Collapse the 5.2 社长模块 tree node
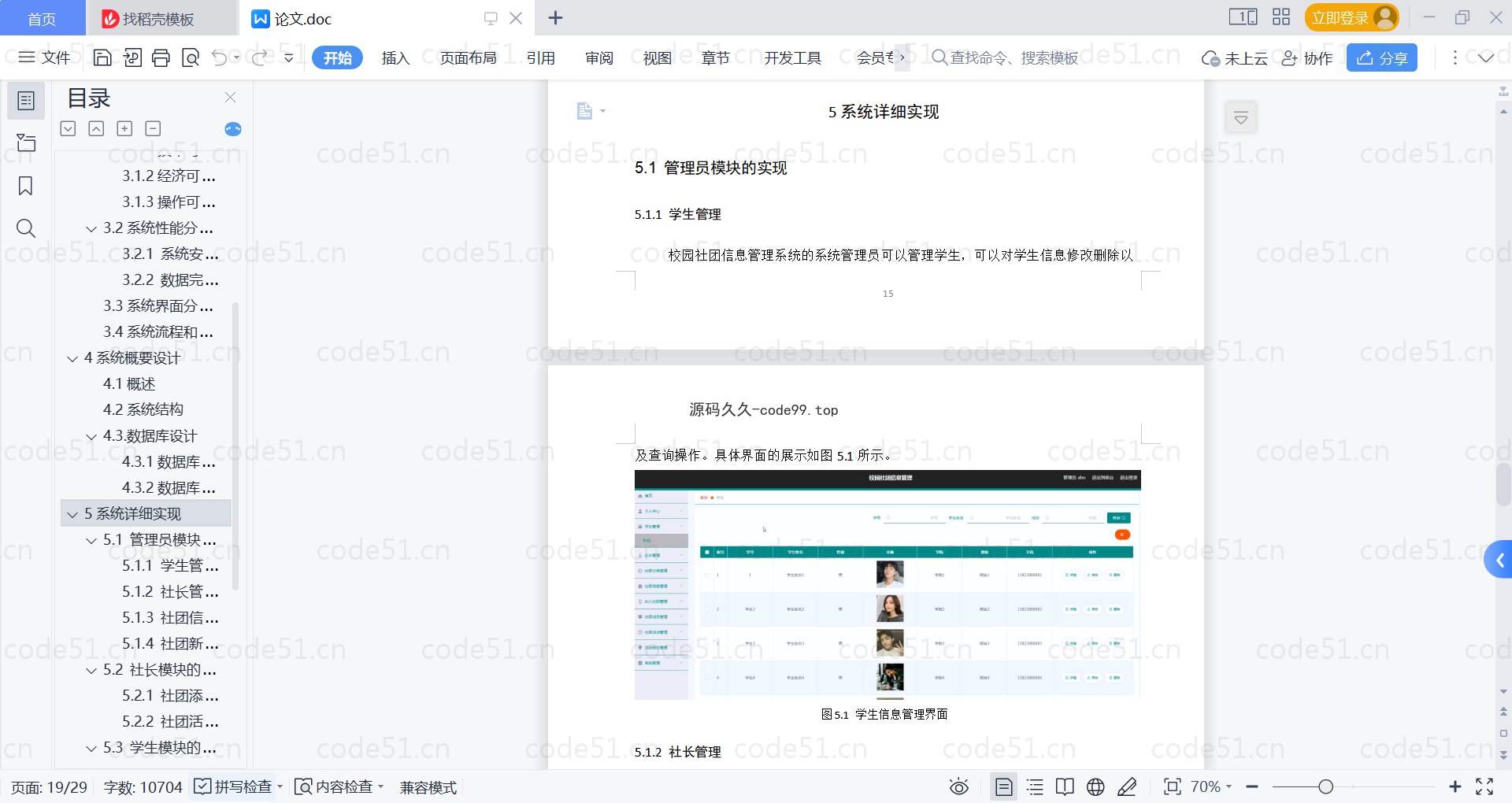The height and width of the screenshot is (803, 1512). pyautogui.click(x=91, y=670)
